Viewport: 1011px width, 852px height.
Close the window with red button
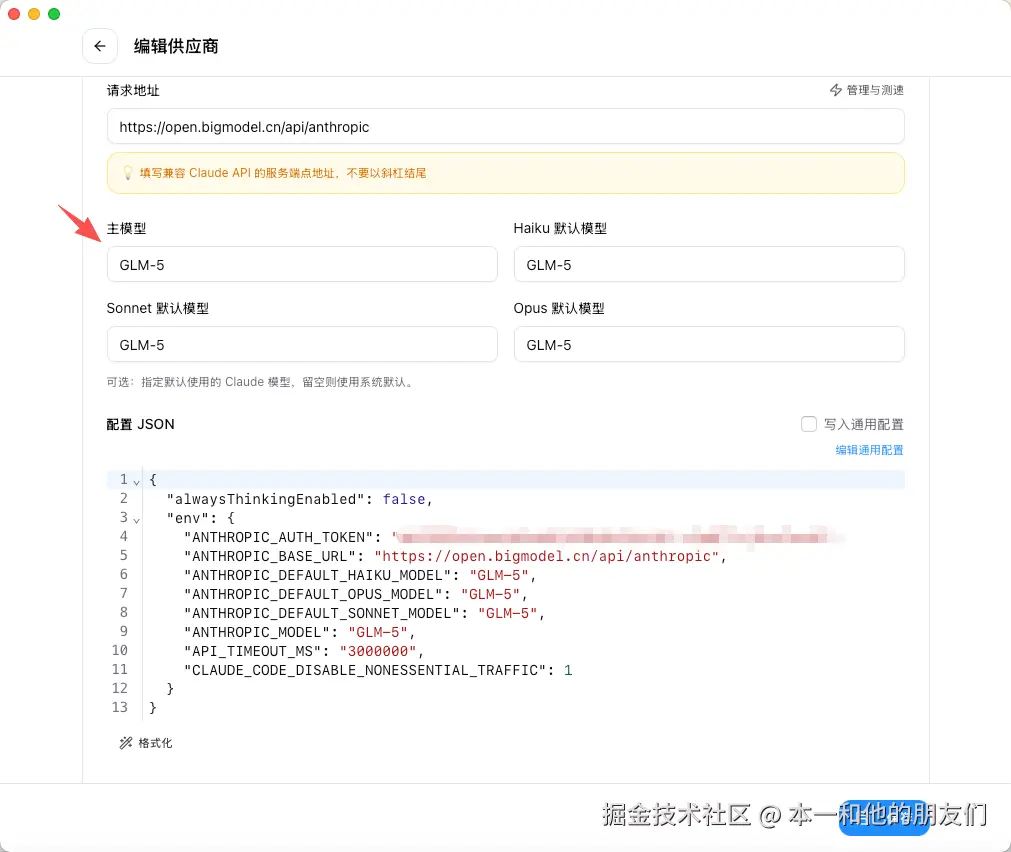click(14, 14)
